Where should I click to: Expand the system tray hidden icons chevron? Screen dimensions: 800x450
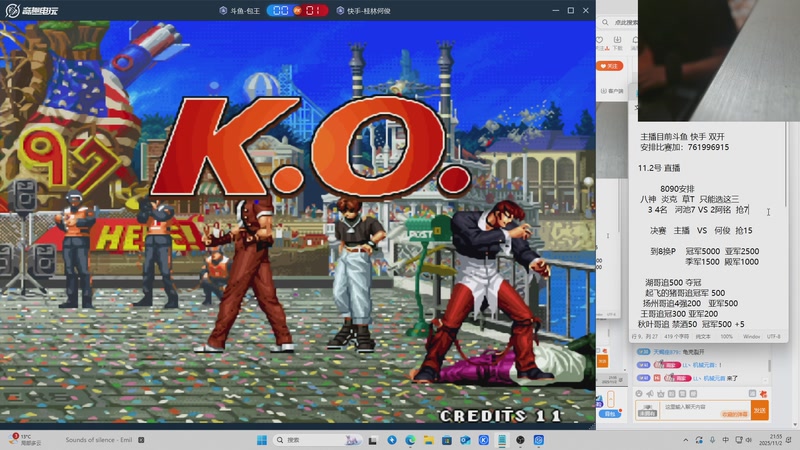coord(685,440)
